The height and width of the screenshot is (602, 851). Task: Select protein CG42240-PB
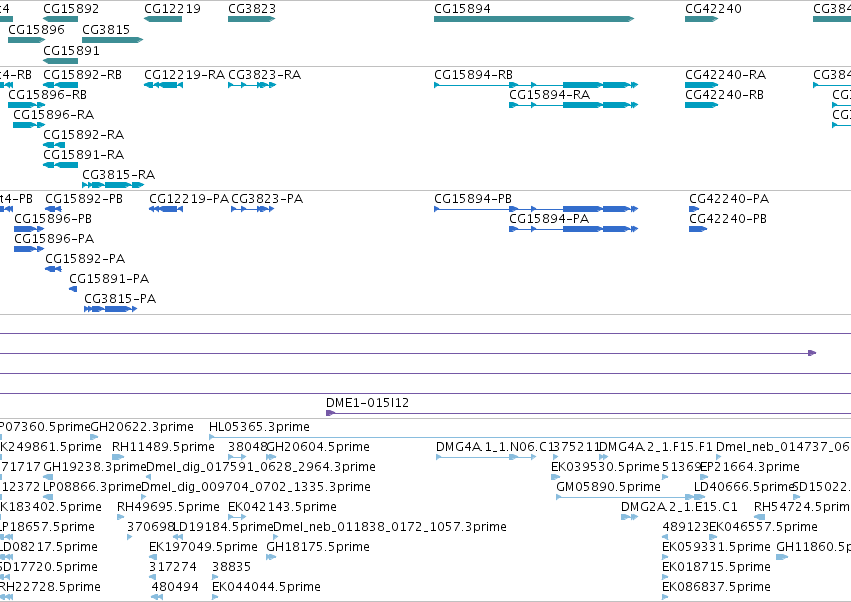[728, 219]
